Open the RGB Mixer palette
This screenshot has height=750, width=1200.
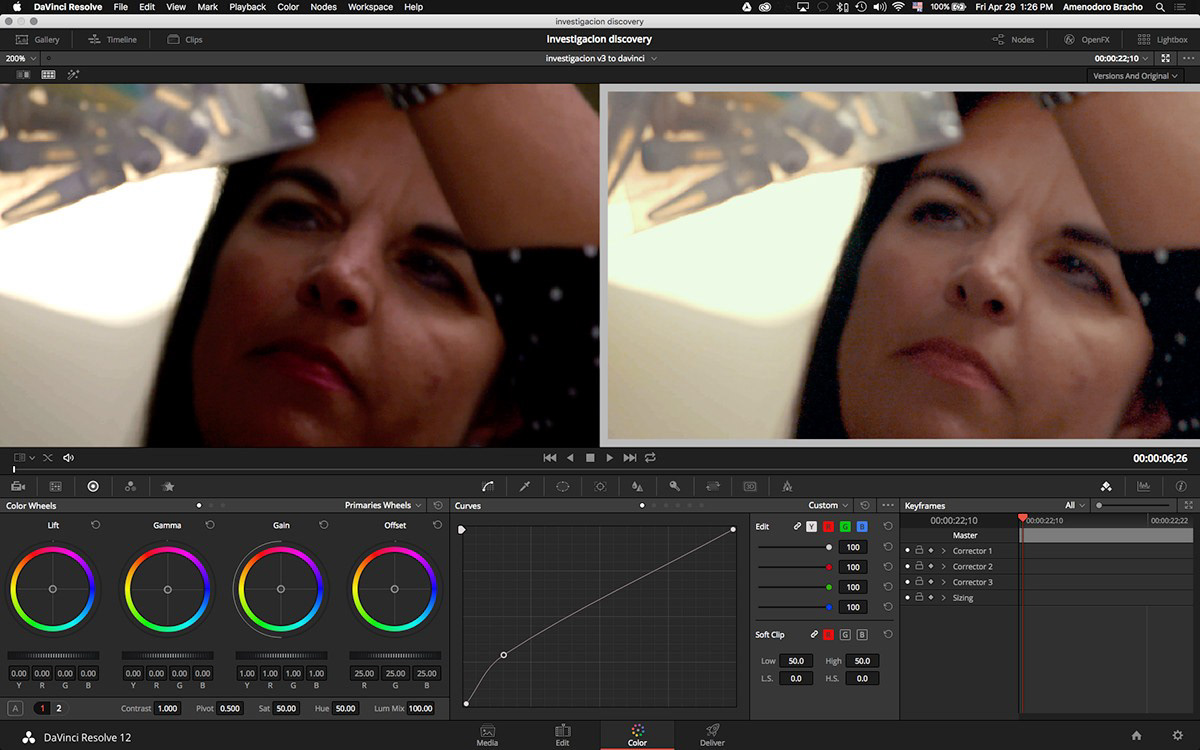(130, 486)
